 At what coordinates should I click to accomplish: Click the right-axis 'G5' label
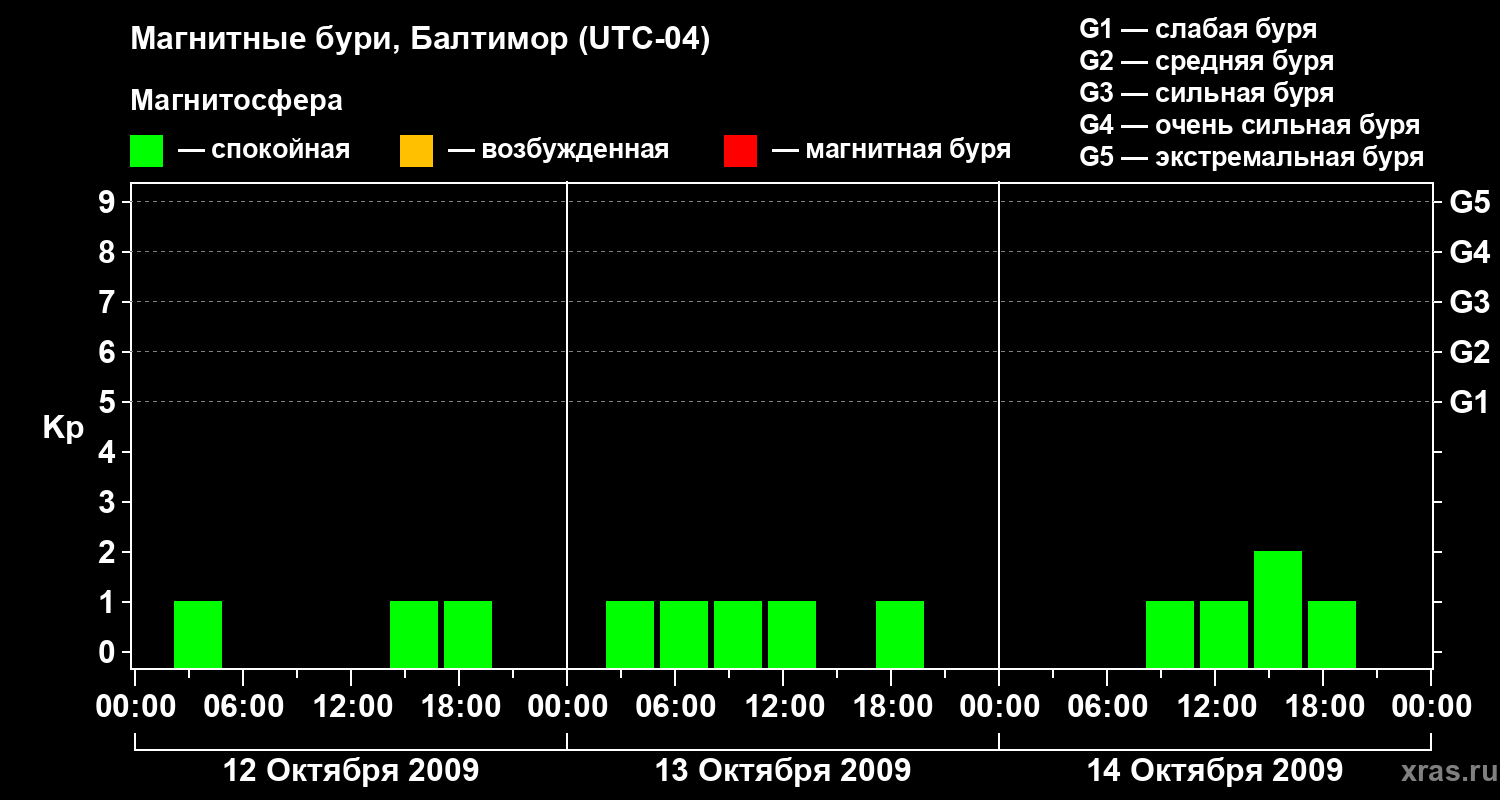pos(1470,202)
